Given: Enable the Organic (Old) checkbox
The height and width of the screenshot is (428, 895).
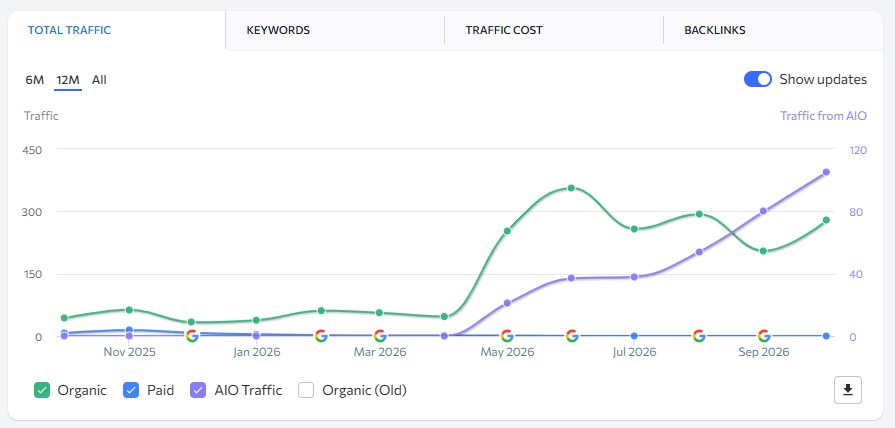Looking at the screenshot, I should click(x=307, y=390).
